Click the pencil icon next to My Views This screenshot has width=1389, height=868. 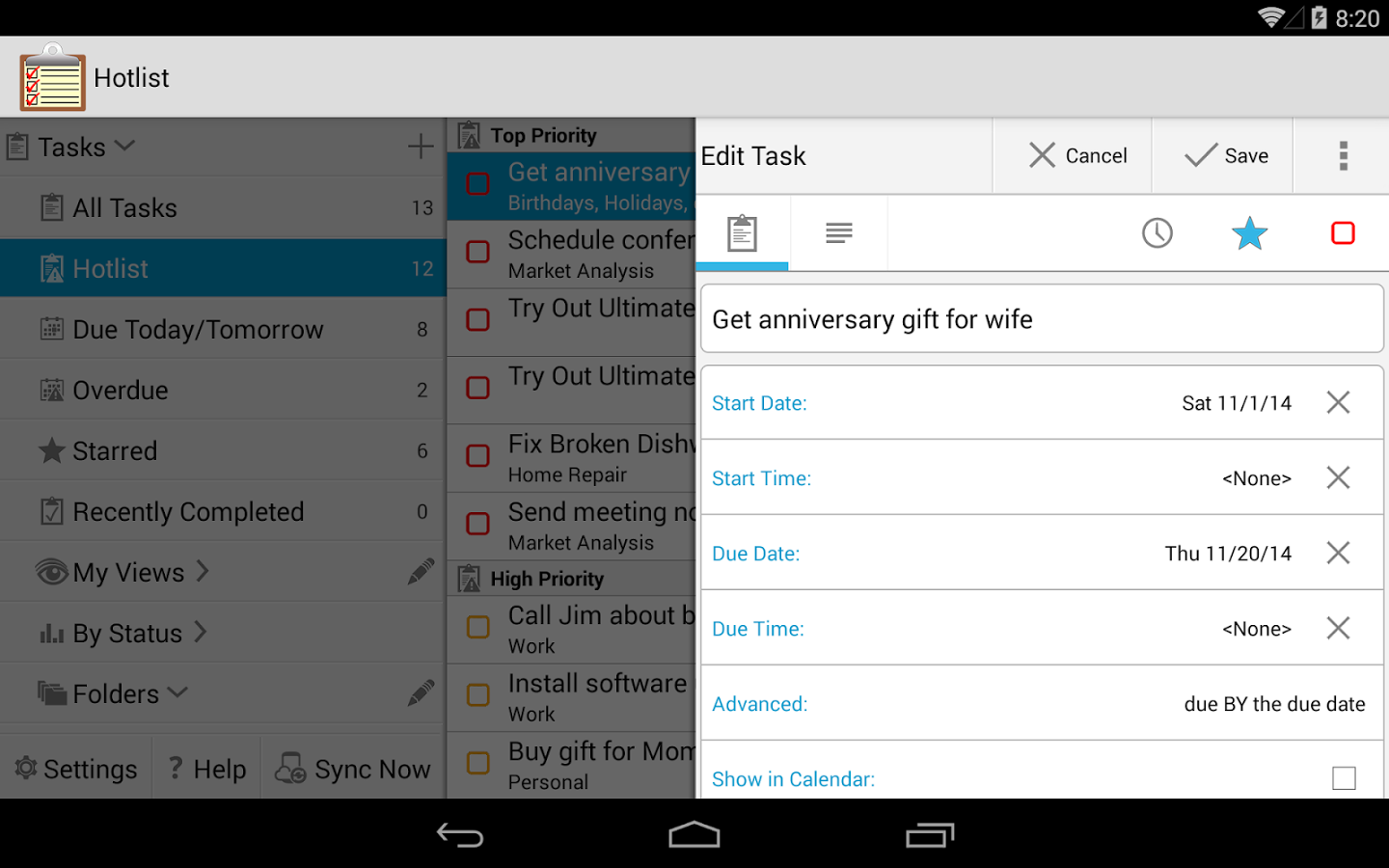pos(421,572)
